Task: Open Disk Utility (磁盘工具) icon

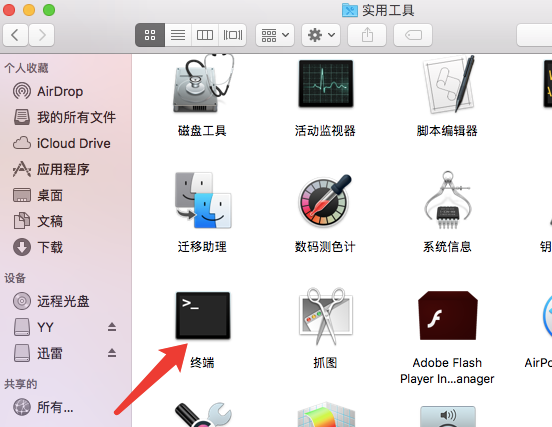Action: coord(203,84)
